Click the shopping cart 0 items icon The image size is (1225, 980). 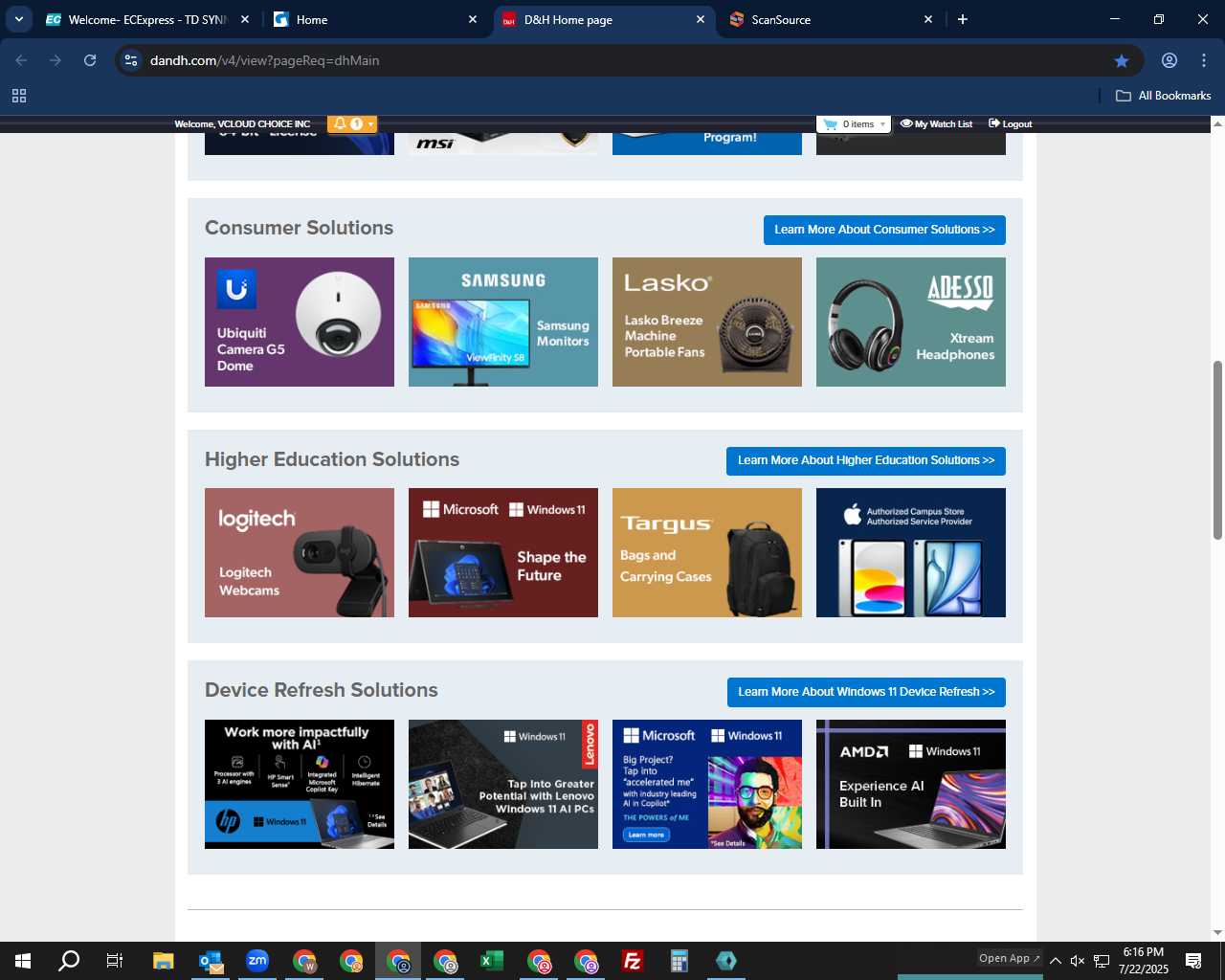830,124
